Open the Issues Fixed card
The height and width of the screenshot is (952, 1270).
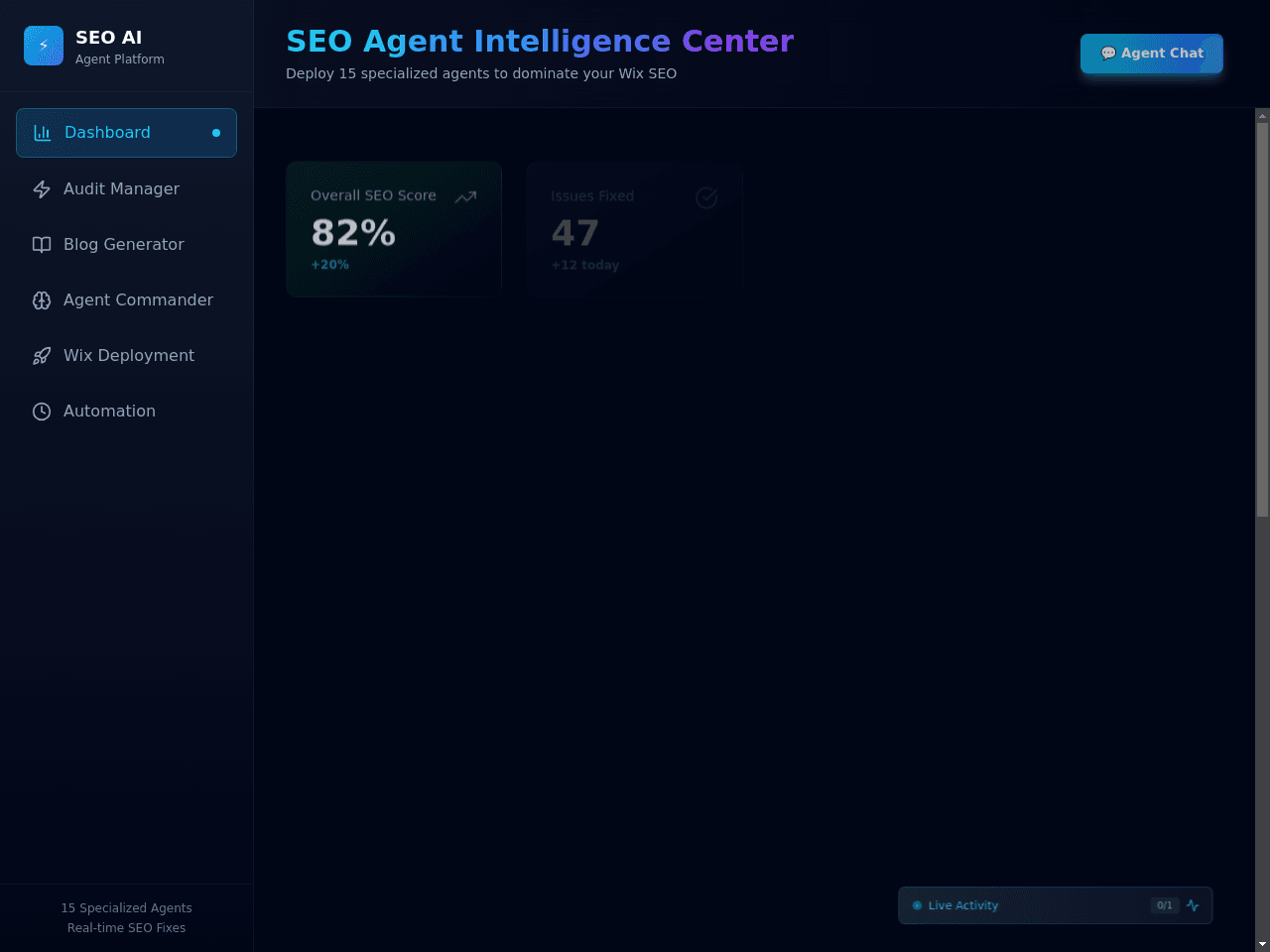point(635,229)
